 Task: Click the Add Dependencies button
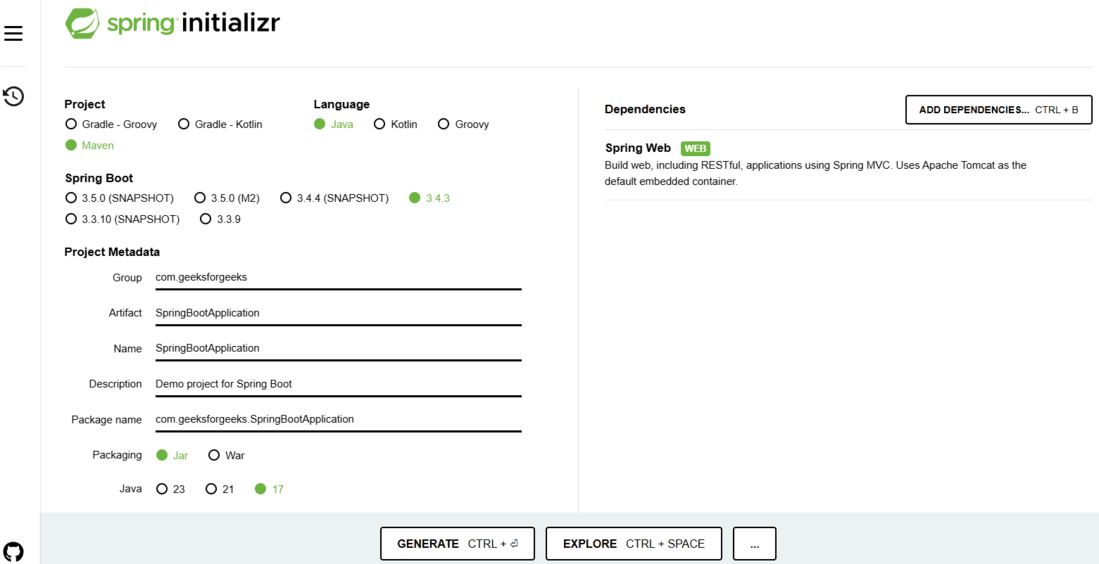click(998, 110)
